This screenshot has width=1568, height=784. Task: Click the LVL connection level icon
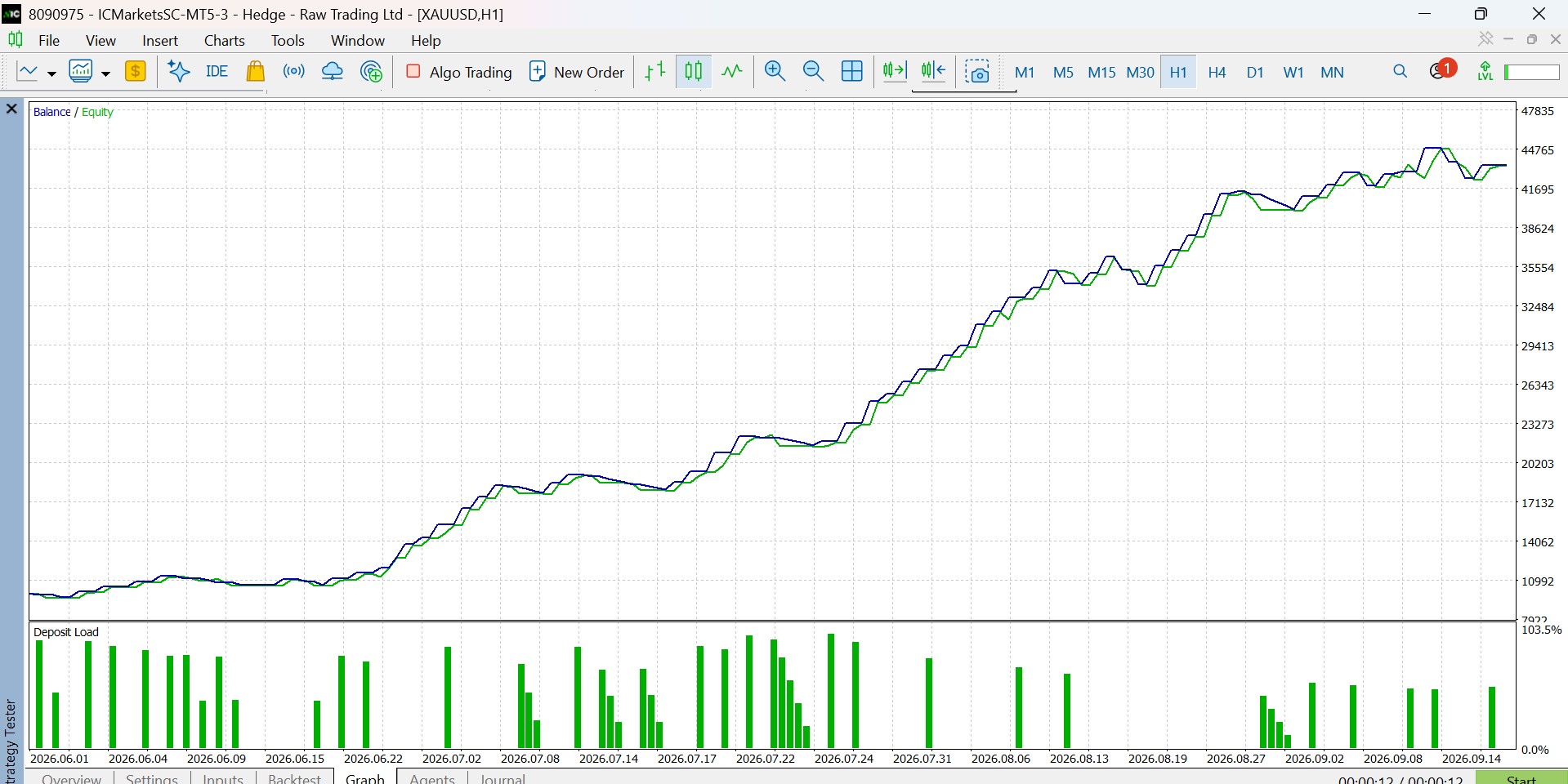1485,72
